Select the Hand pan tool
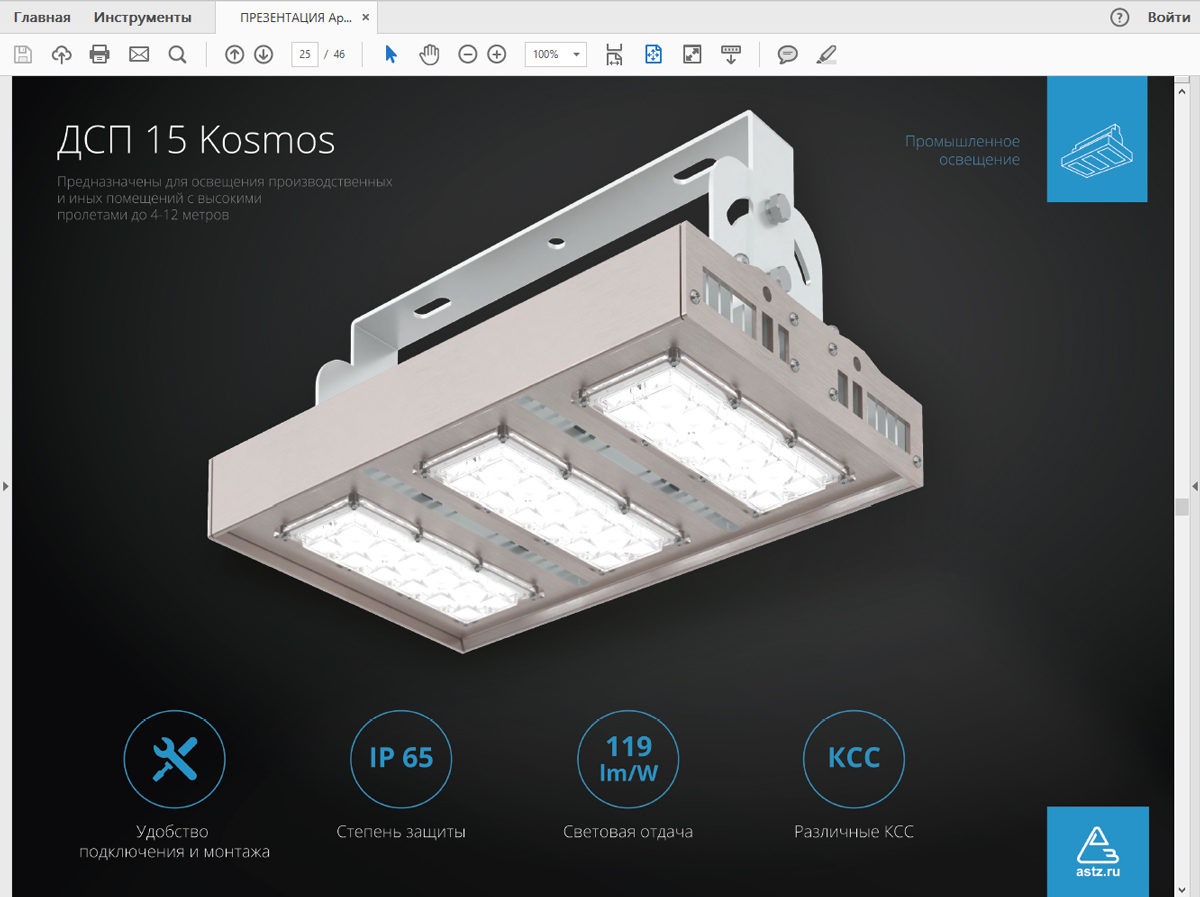This screenshot has height=897, width=1200. click(x=429, y=55)
